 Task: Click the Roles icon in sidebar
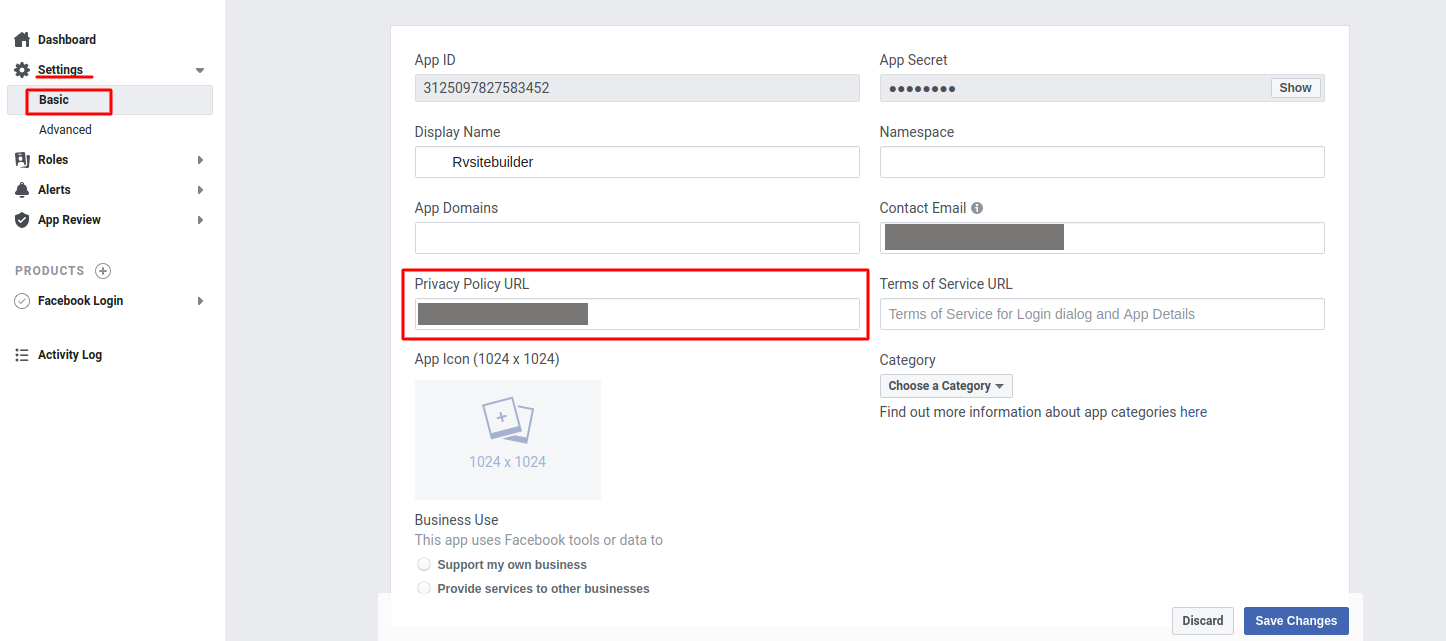point(22,160)
